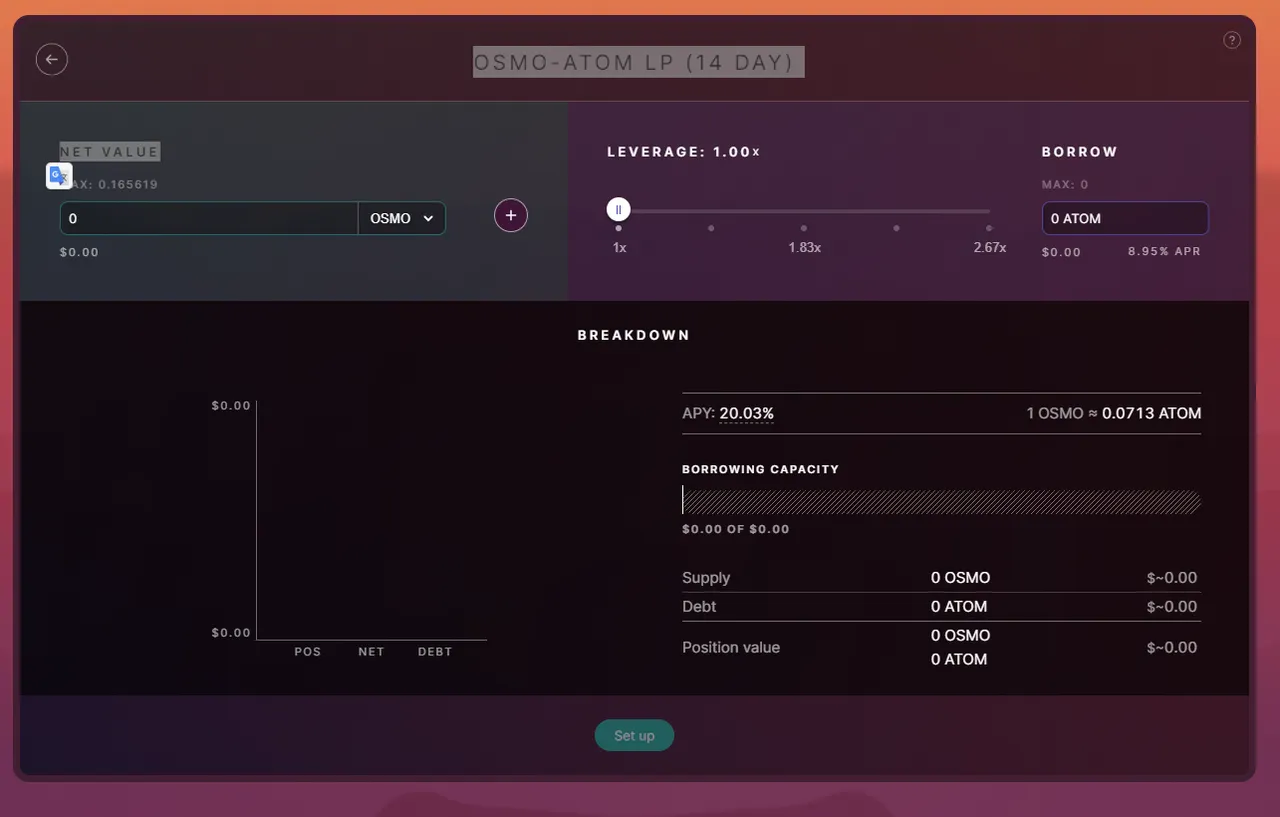Click the NET VALUE heading
Screen dimensions: 1280x817
pyautogui.click(x=110, y=152)
